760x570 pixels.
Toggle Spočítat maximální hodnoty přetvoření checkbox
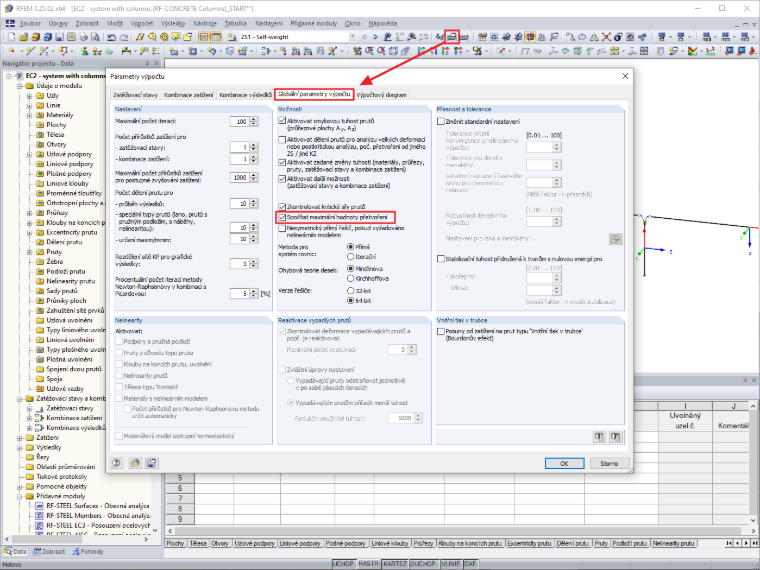pos(282,217)
